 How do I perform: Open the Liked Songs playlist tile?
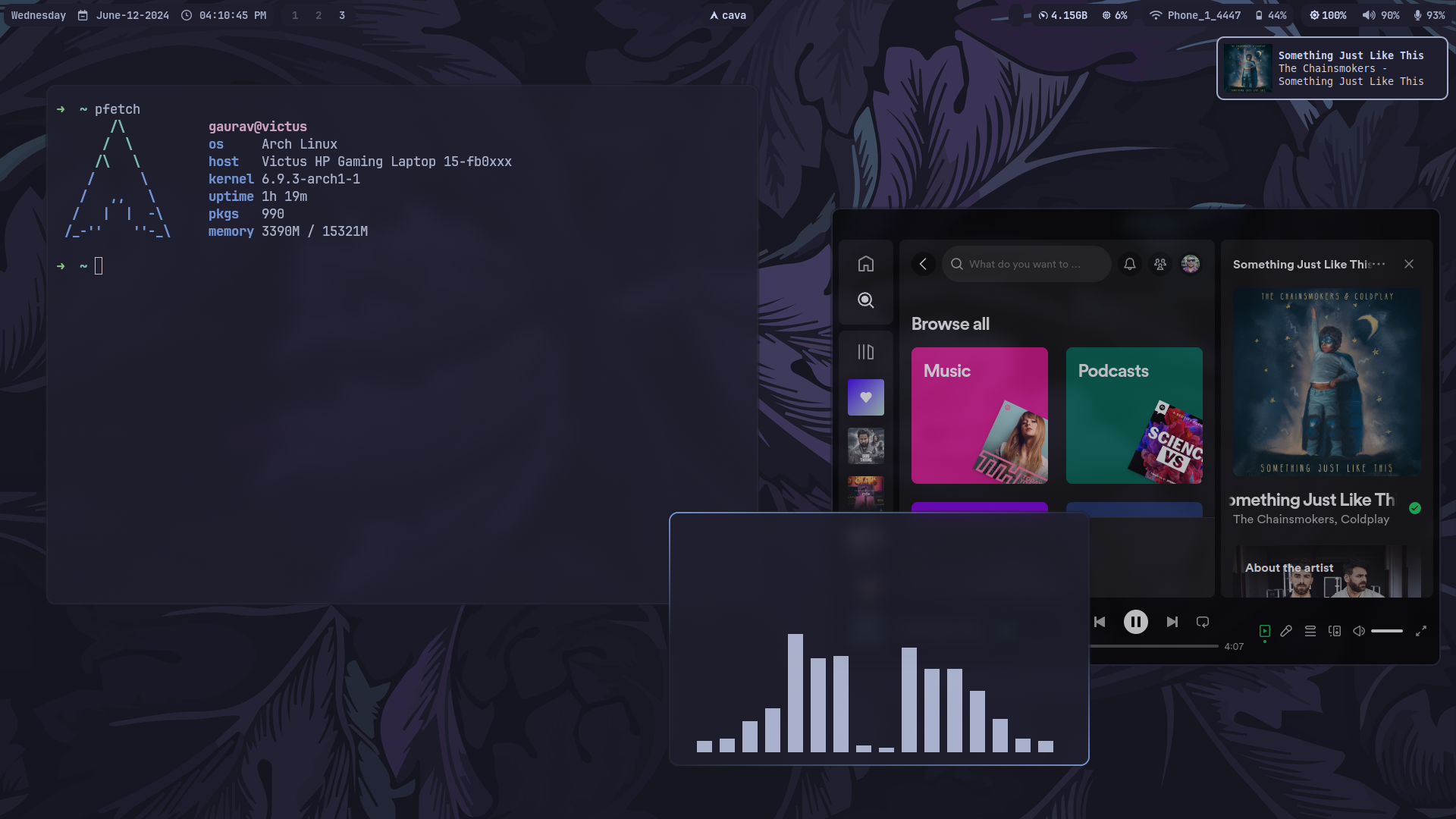[865, 397]
